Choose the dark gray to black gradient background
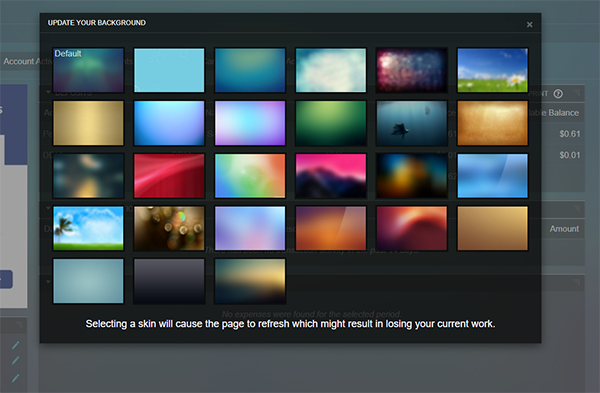 tap(169, 281)
